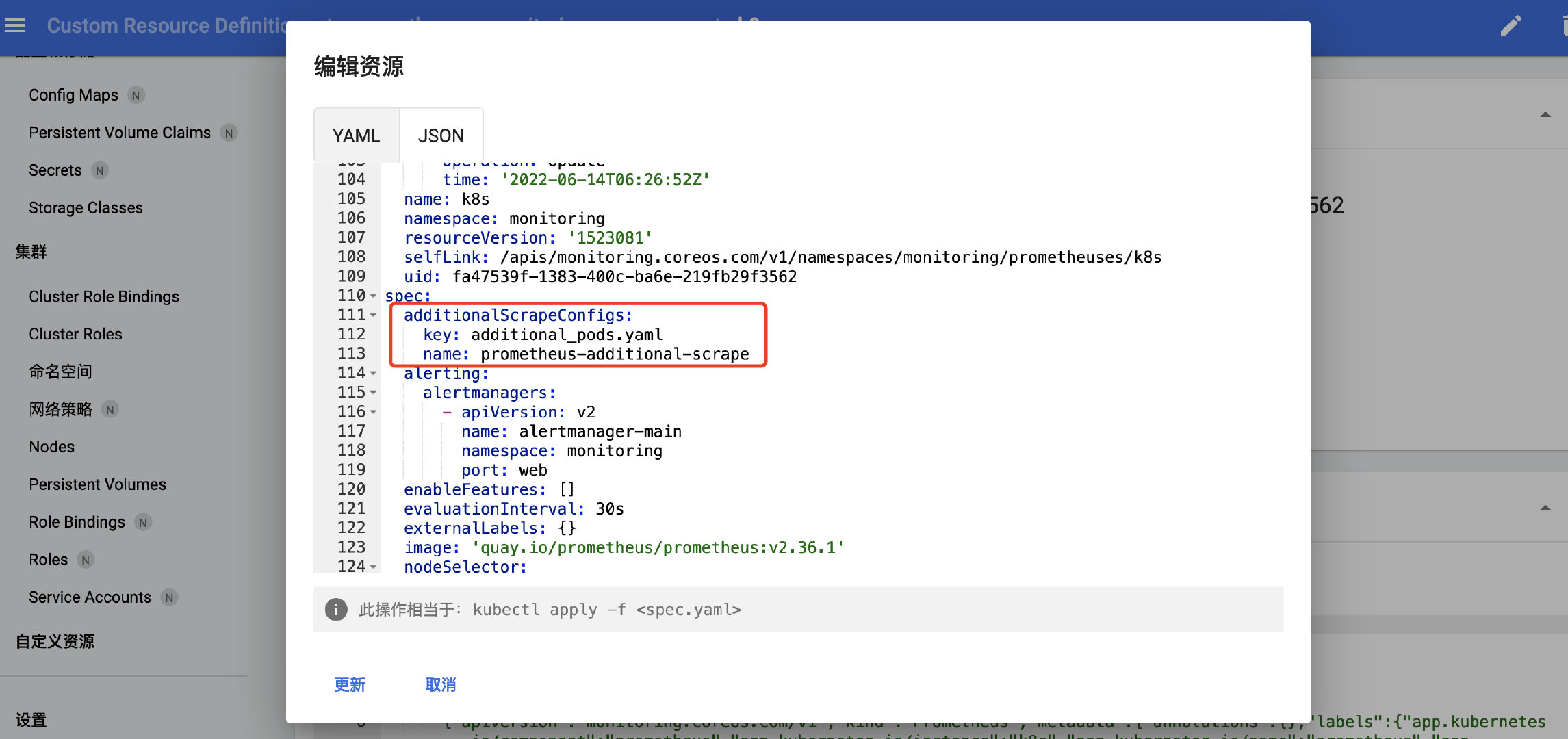Open the navigation hamburger menu
Image resolution: width=1568 pixels, height=739 pixels.
(14, 25)
